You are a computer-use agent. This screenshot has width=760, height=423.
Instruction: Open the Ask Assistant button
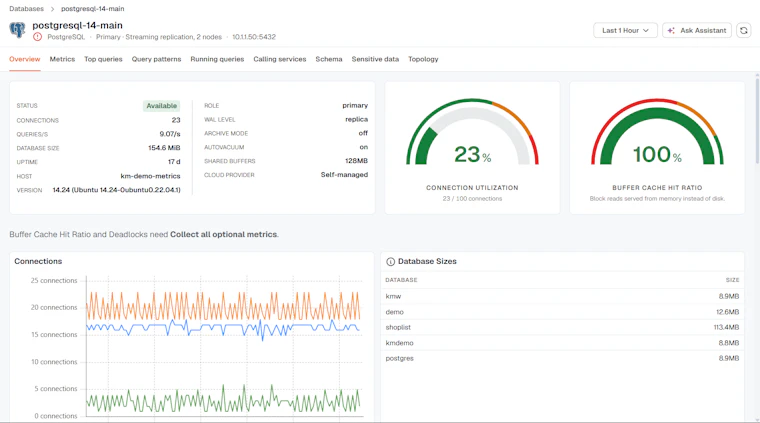(697, 30)
